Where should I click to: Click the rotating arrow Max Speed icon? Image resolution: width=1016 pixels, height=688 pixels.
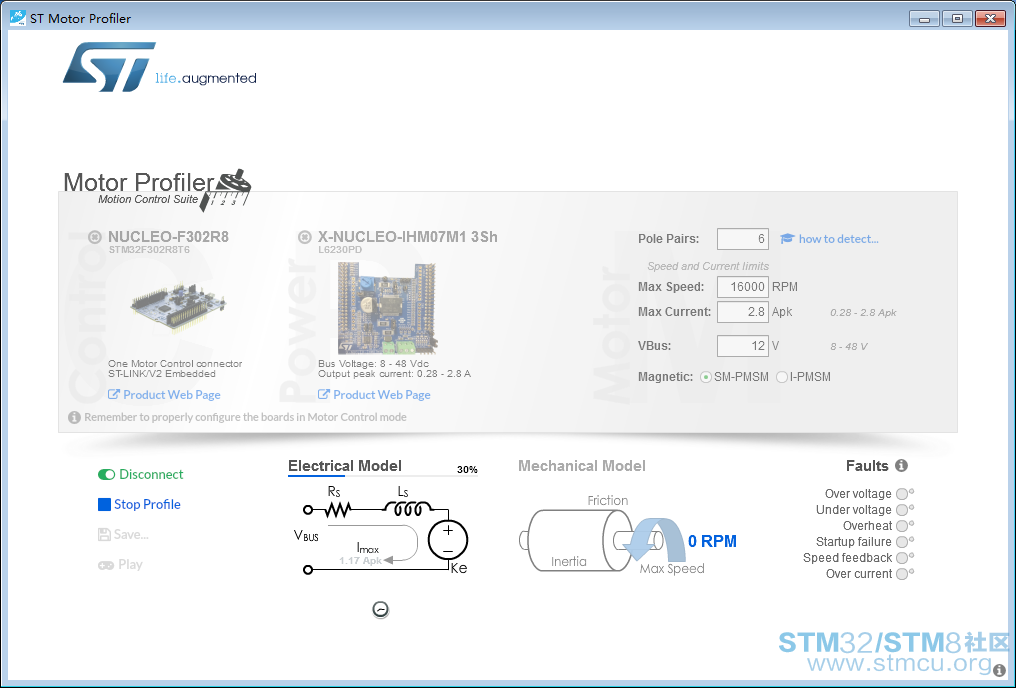pos(654,540)
